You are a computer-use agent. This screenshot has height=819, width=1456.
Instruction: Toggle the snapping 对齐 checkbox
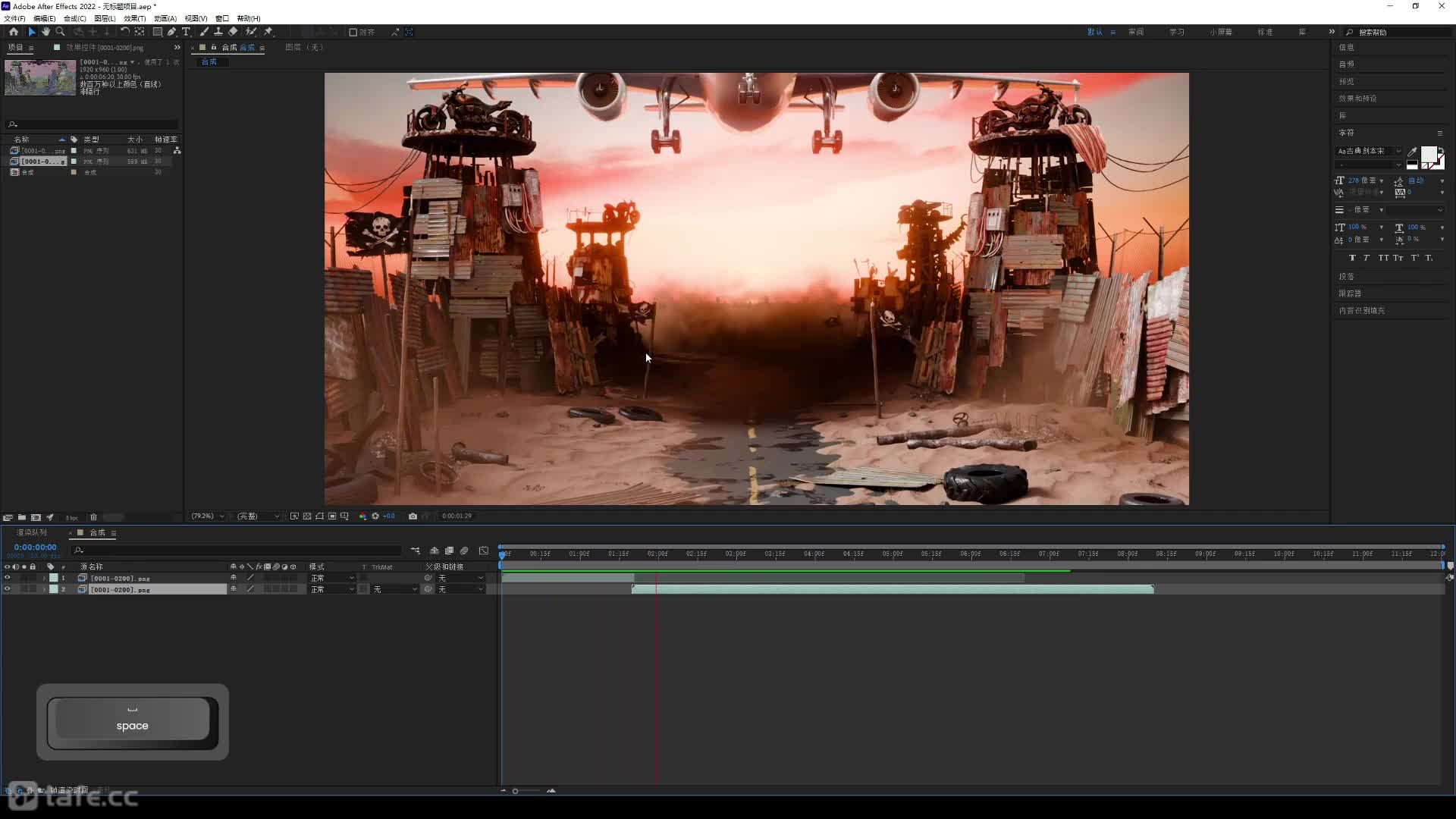pyautogui.click(x=353, y=32)
